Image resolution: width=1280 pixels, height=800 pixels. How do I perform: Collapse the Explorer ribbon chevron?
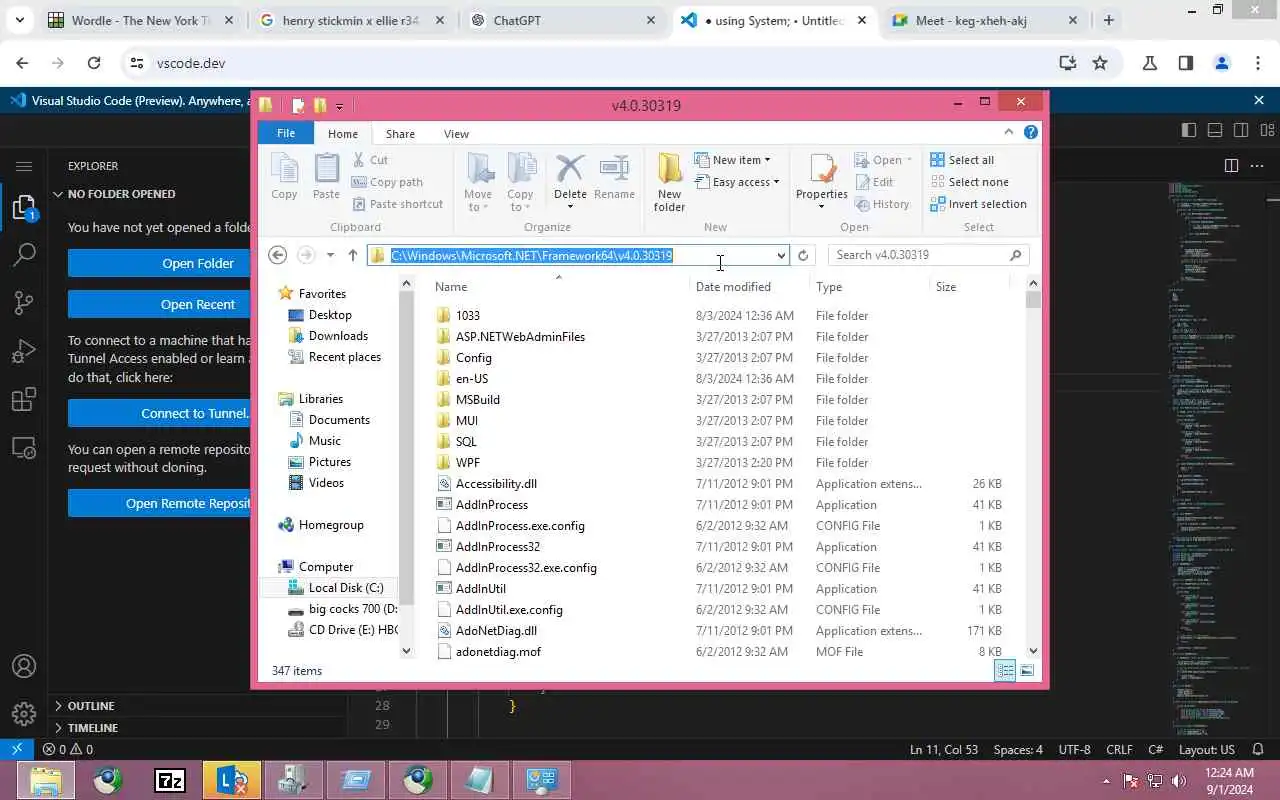point(1009,132)
